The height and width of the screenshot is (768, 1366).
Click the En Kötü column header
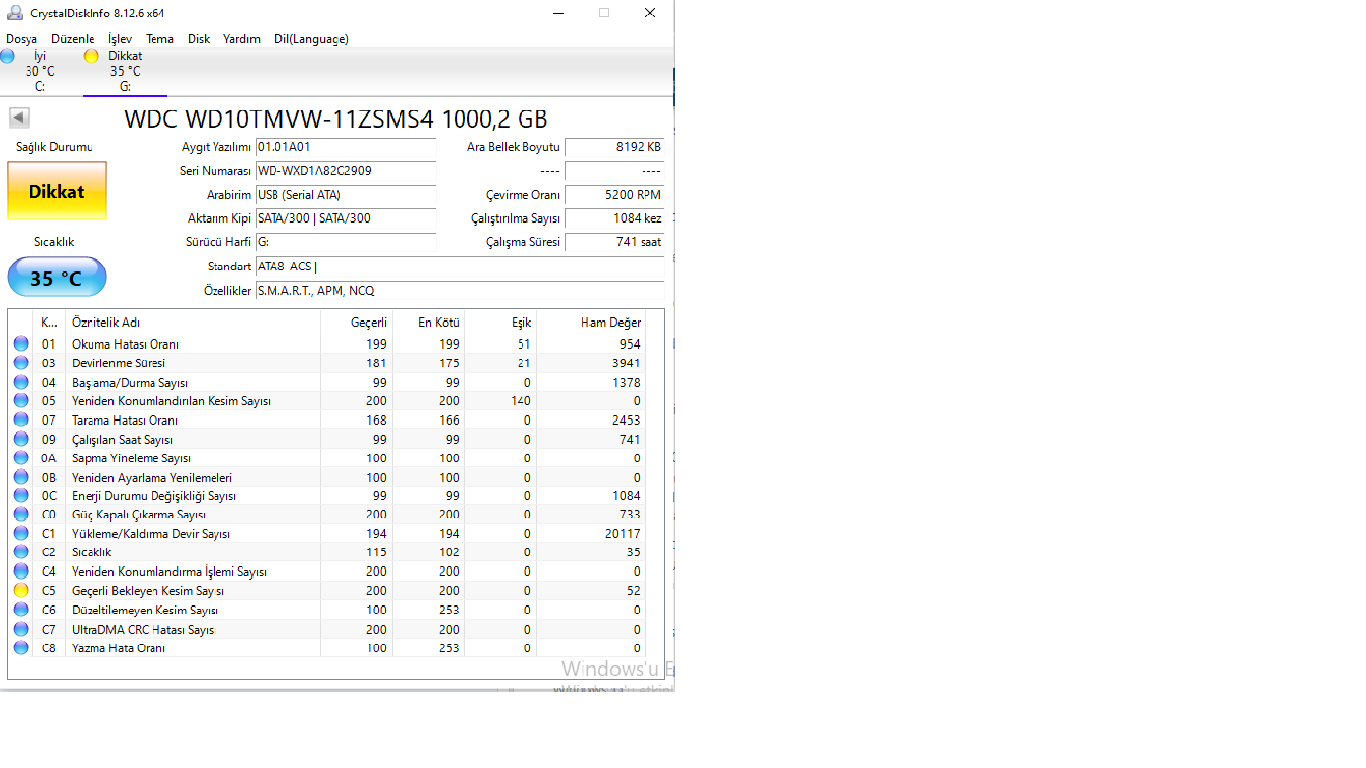[429, 323]
